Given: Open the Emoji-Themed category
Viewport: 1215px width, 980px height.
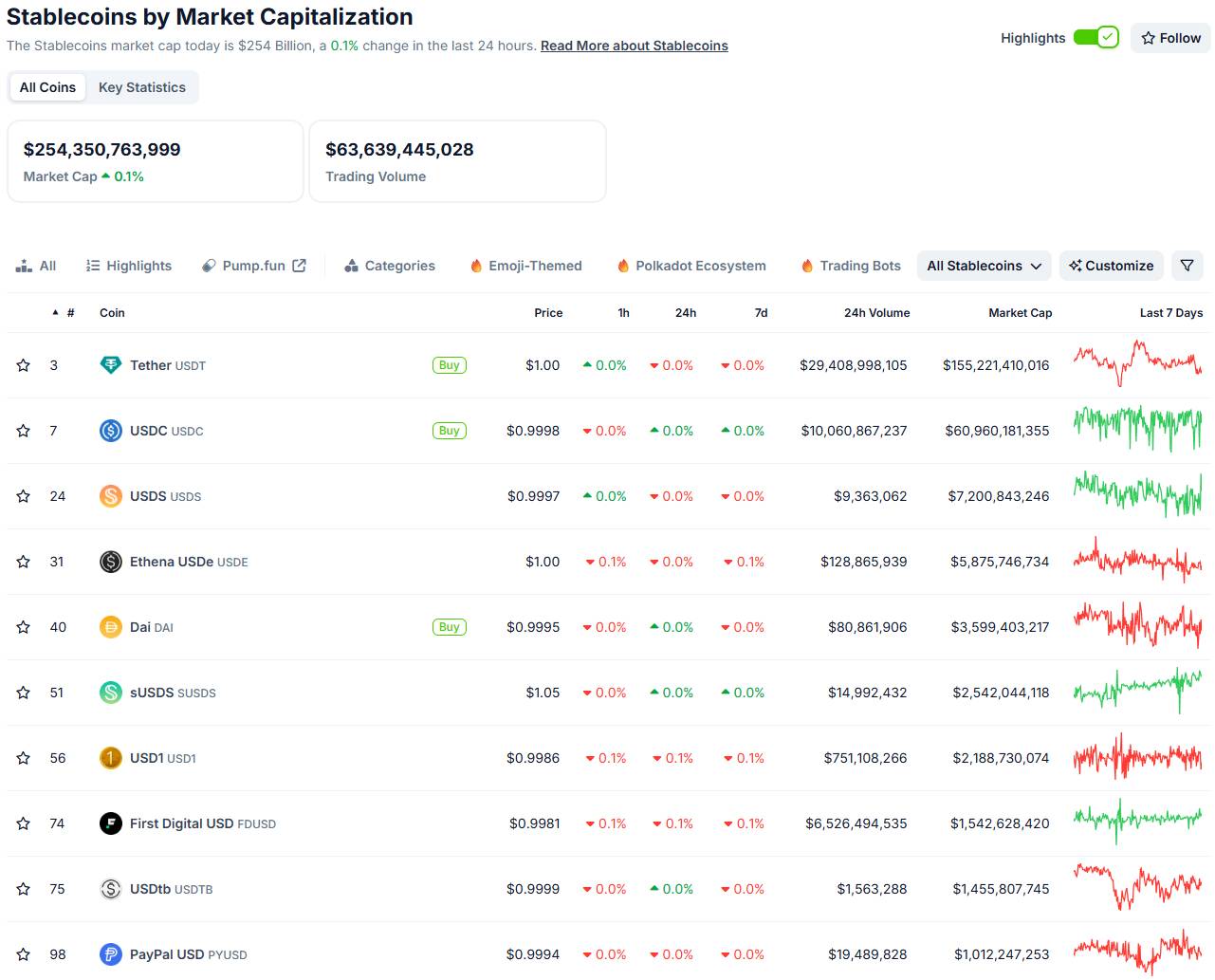Looking at the screenshot, I should tap(526, 266).
